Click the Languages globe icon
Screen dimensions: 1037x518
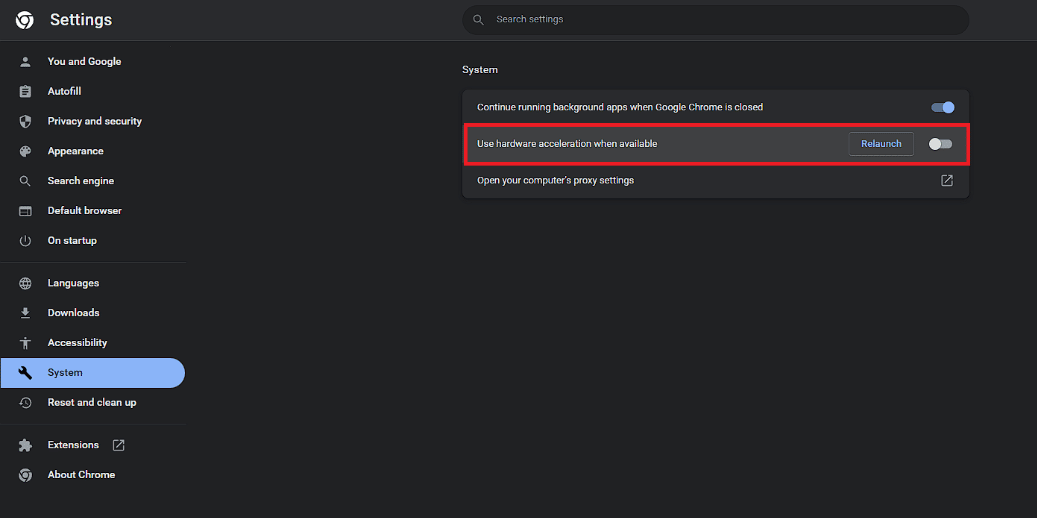click(25, 283)
